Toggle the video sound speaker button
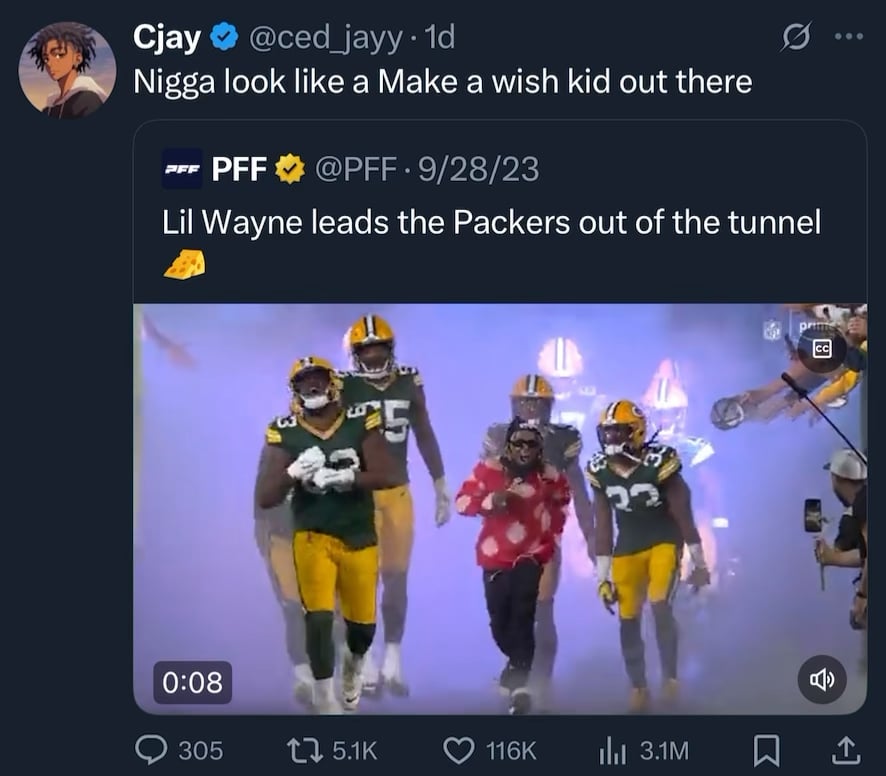This screenshot has width=886, height=776. [x=822, y=680]
